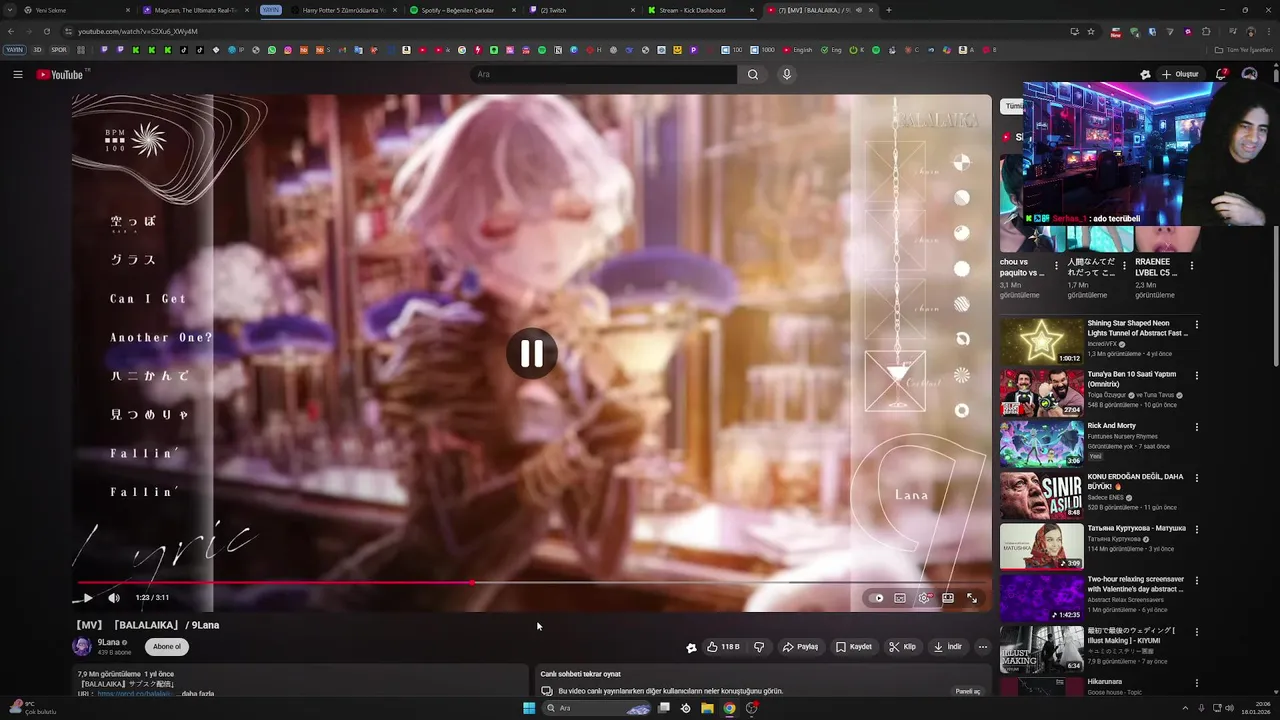Open the URL link in description
The height and width of the screenshot is (720, 1280).
(x=135, y=693)
